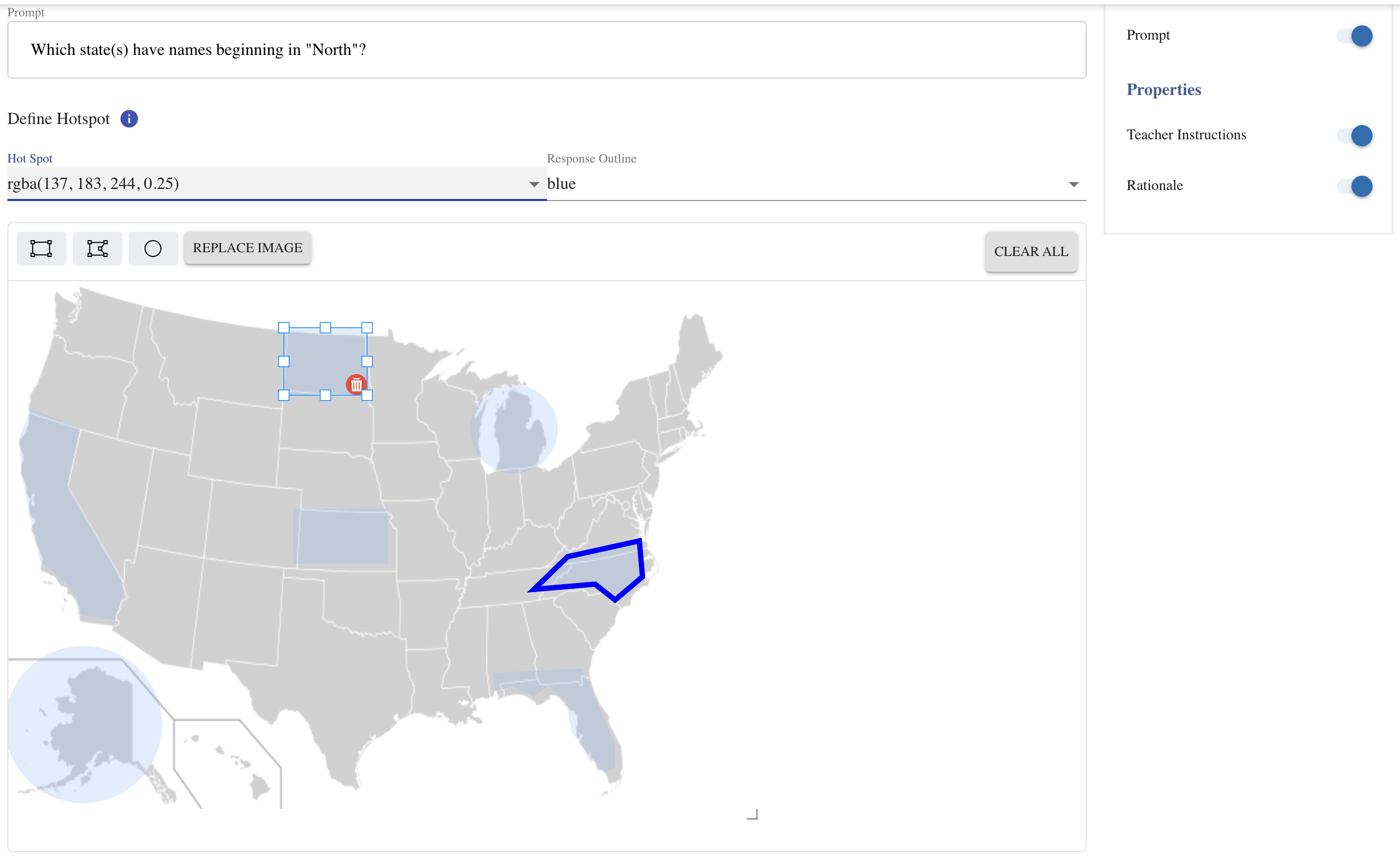The height and width of the screenshot is (858, 1400).
Task: Select the circle hotspot drawing tool
Action: pyautogui.click(x=153, y=249)
